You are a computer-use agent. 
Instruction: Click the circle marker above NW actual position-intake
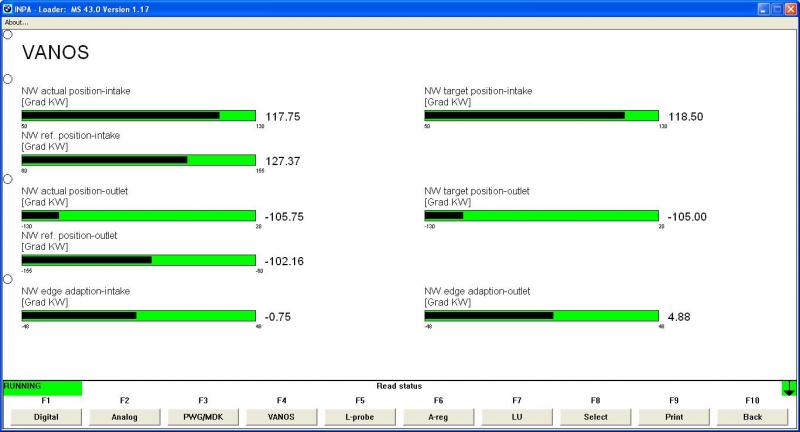click(x=8, y=79)
